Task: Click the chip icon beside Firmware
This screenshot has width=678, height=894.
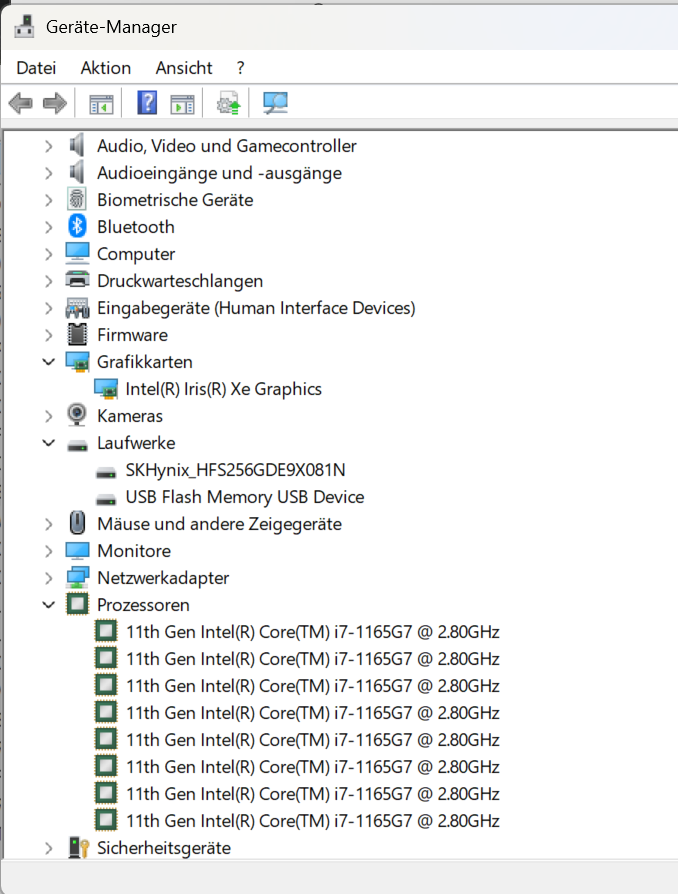Action: pyautogui.click(x=77, y=335)
